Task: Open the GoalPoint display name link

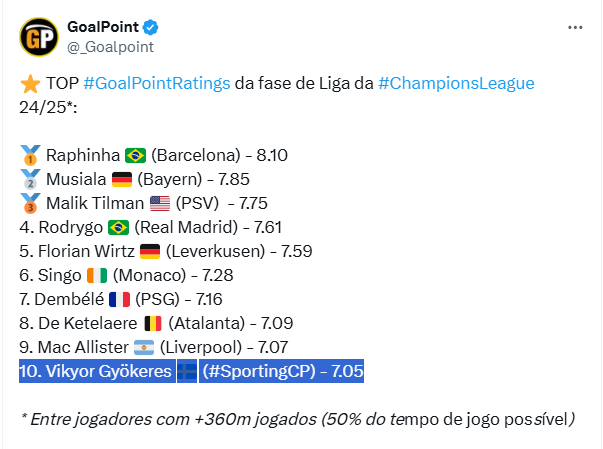Action: pyautogui.click(x=103, y=27)
